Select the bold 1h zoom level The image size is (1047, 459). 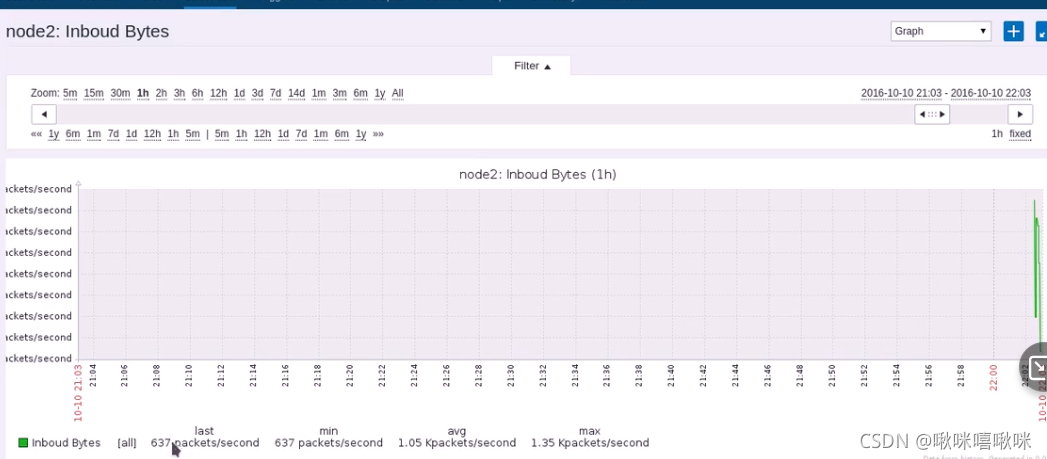143,93
